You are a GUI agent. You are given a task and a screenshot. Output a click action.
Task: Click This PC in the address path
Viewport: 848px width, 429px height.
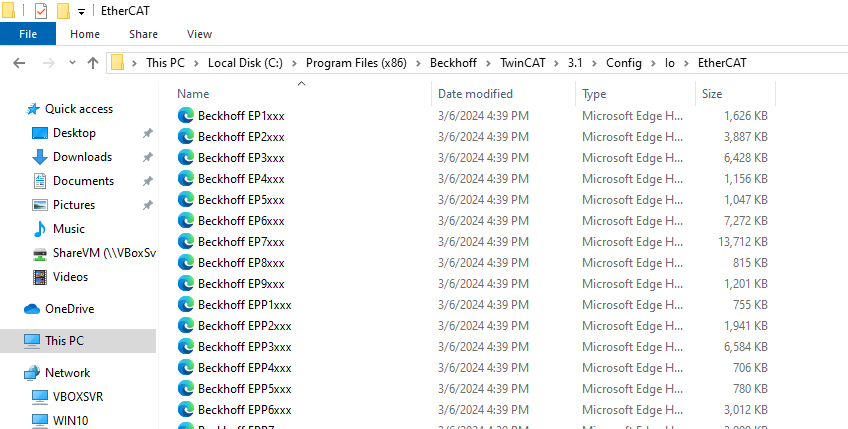[x=165, y=63]
